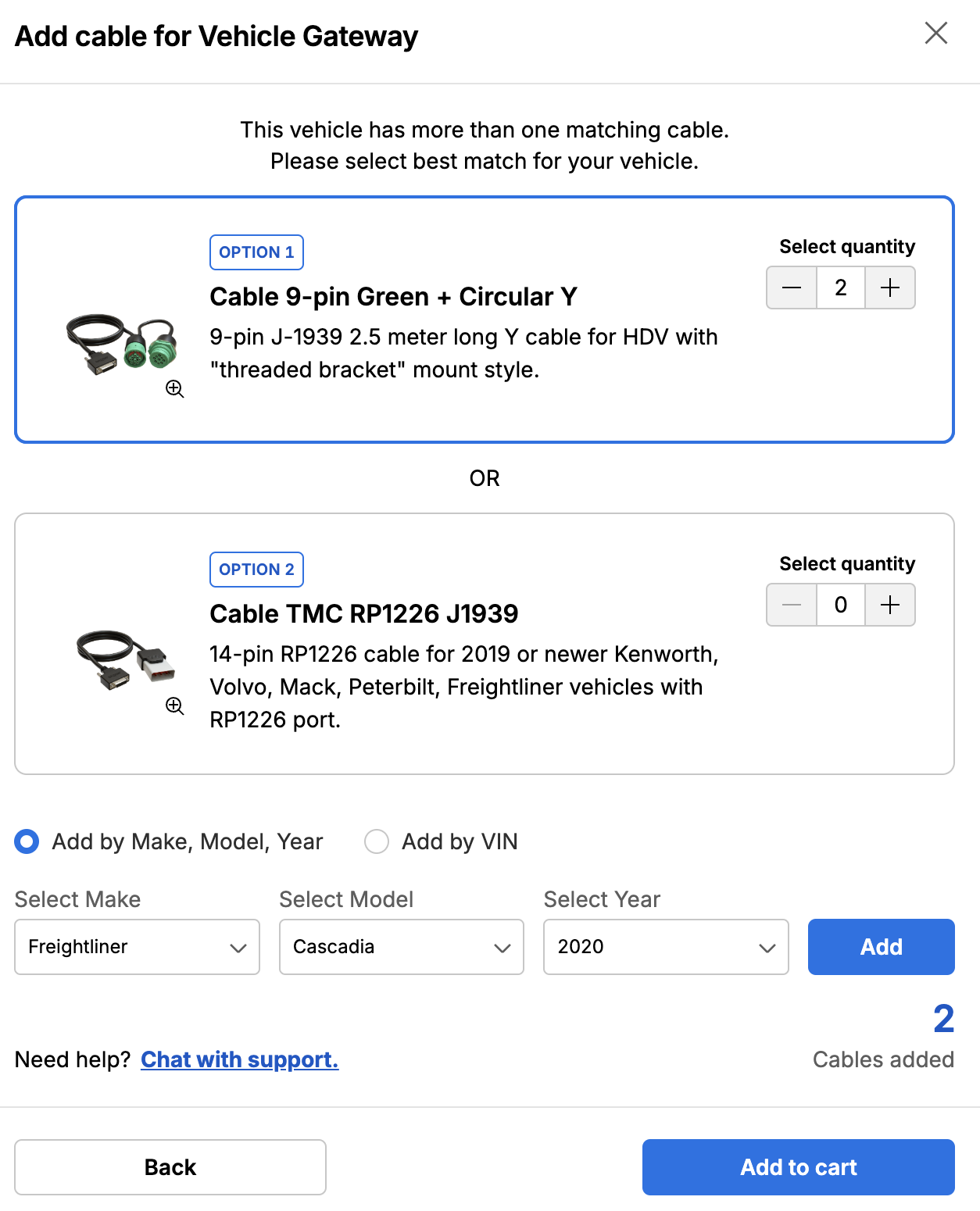Open the Select Make dropdown
980x1211 pixels.
tap(137, 947)
